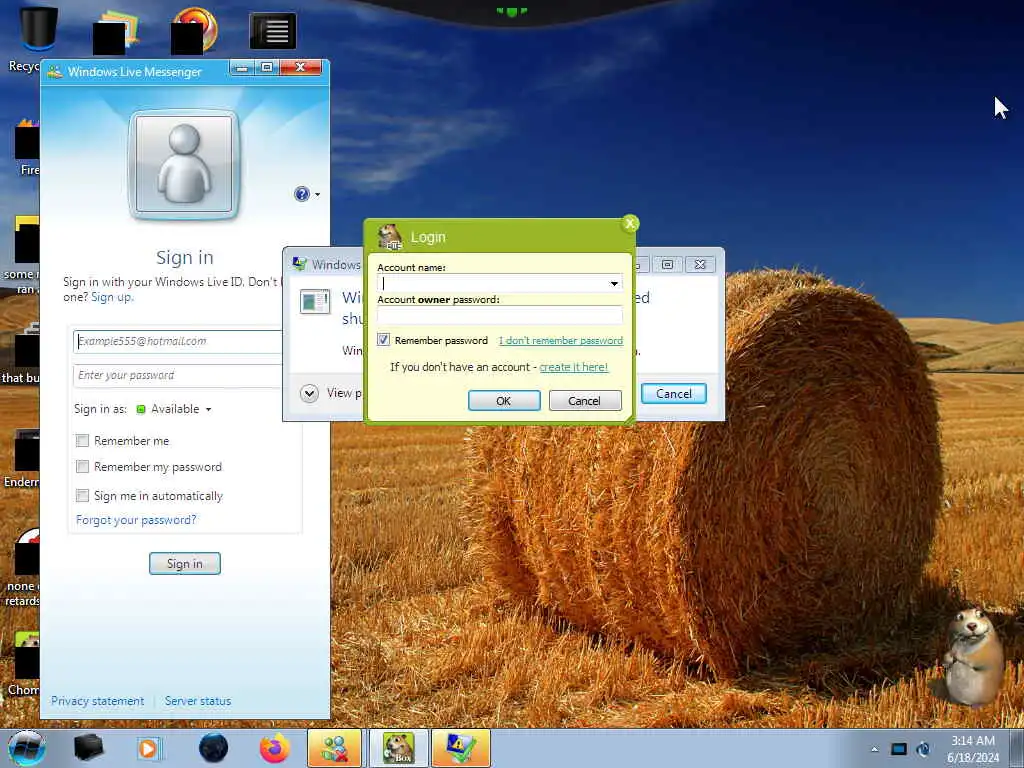
Task: Close the background Windows dialog
Action: [x=699, y=264]
